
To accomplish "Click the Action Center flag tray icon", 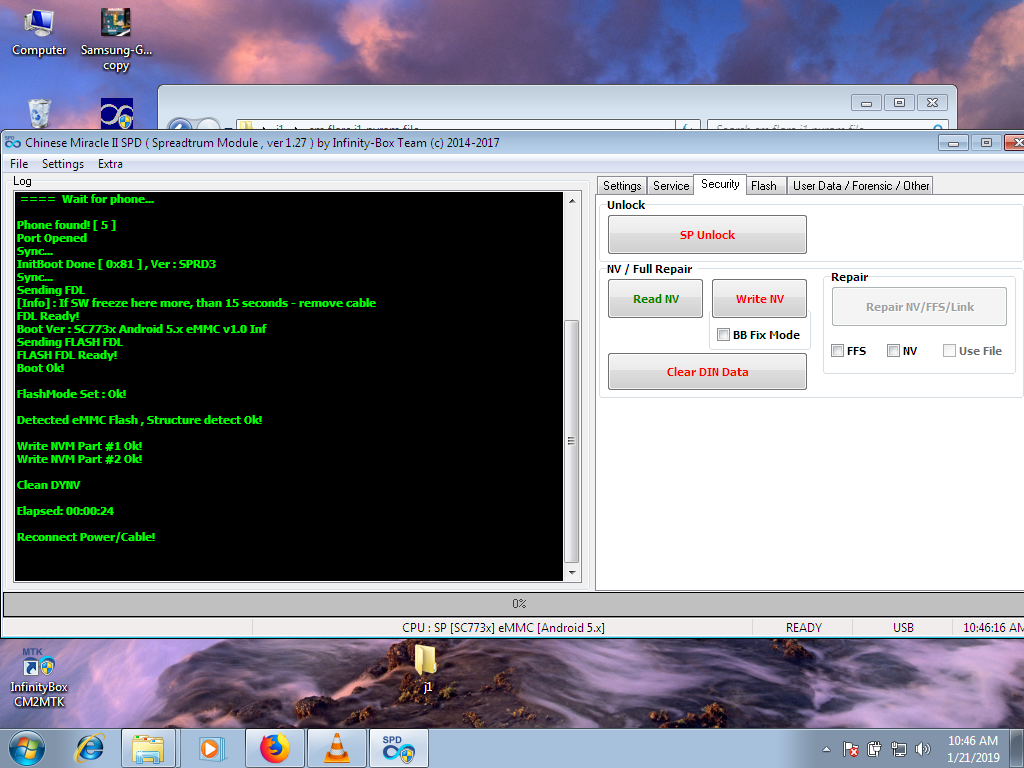I will click(x=850, y=749).
